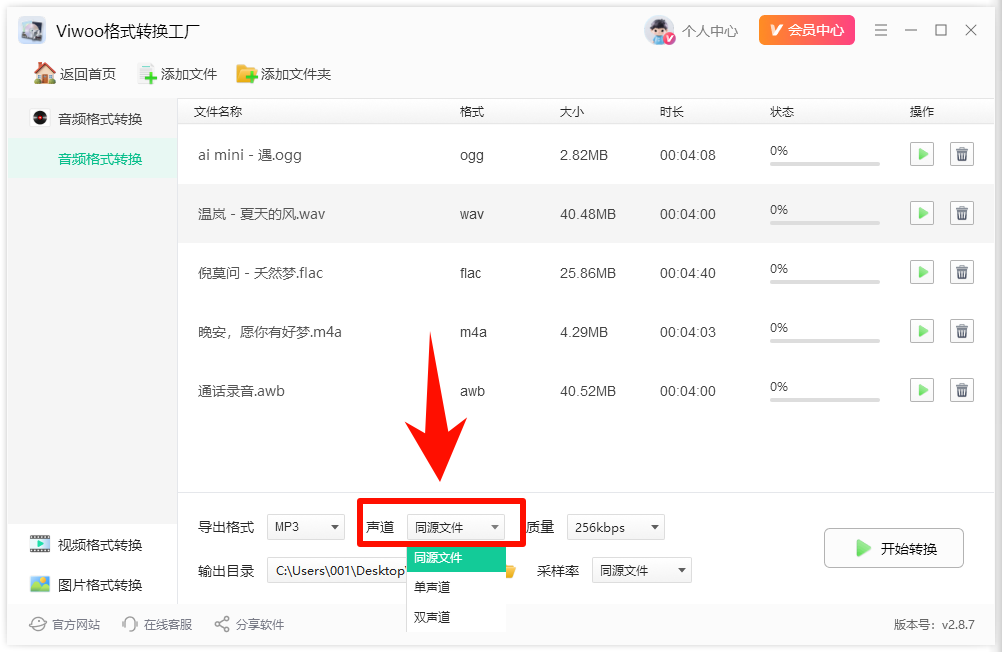Close the Viwoo window
Image resolution: width=1002 pixels, height=652 pixels.
(x=971, y=30)
